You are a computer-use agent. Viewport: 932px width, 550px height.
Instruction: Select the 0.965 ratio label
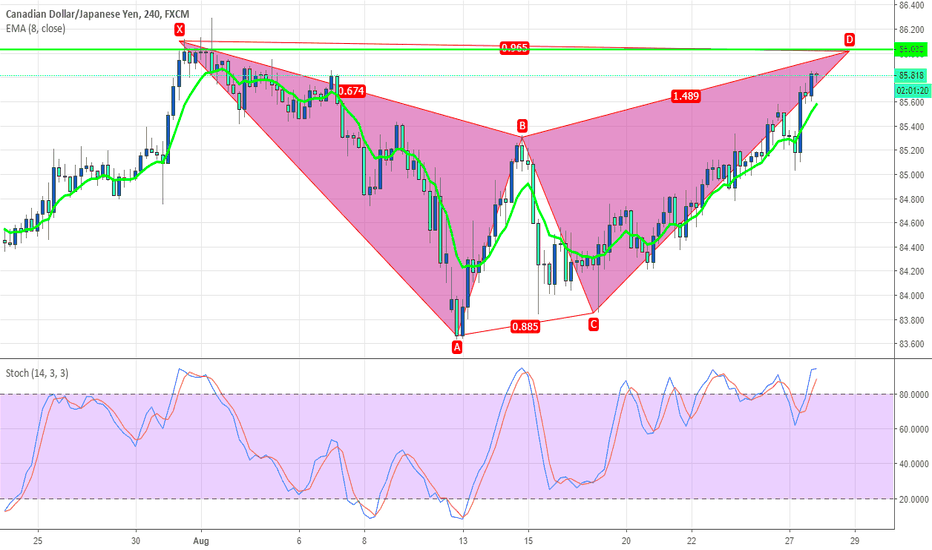point(514,48)
